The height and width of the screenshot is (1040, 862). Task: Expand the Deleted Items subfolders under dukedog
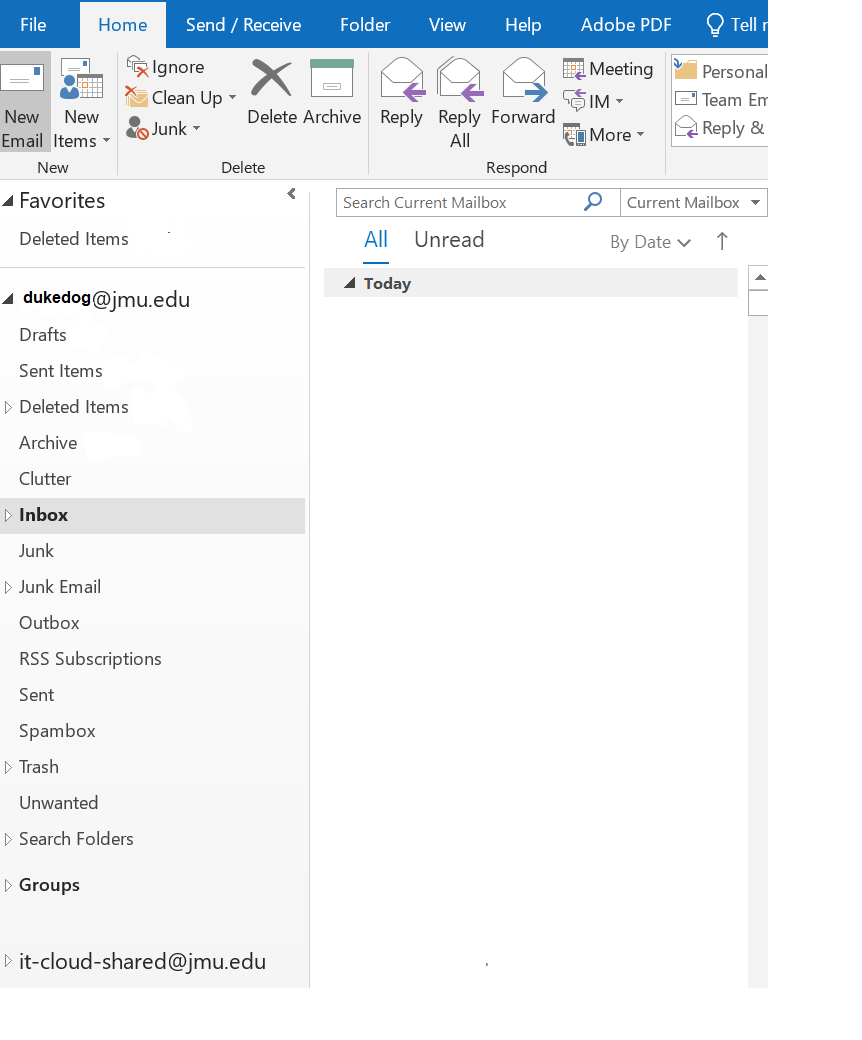(x=8, y=407)
